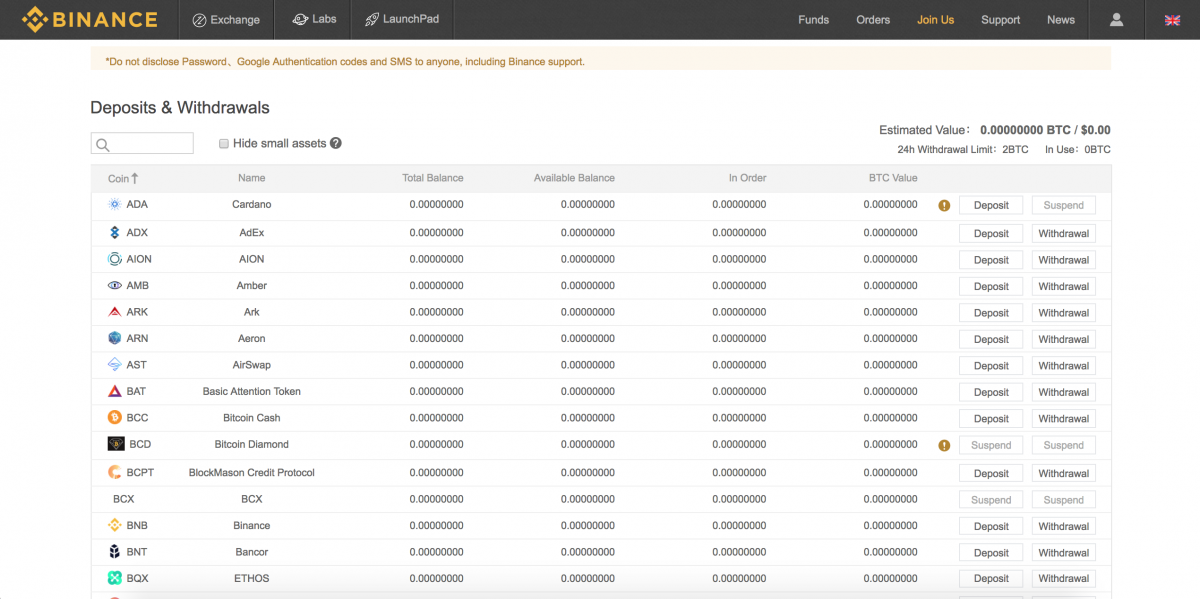The width and height of the screenshot is (1200, 599).
Task: Click the help icon beside Hide small assets
Action: pyautogui.click(x=336, y=143)
